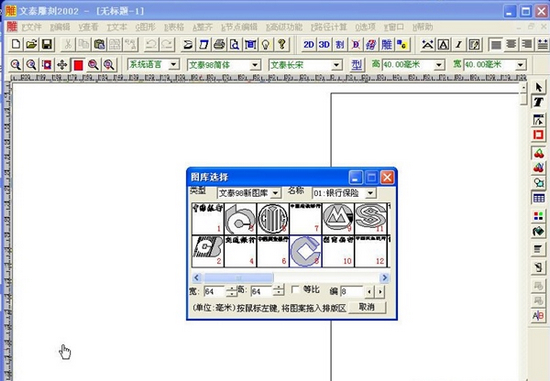Click the italic I text icon
550x381 pixels.
pos(458,44)
